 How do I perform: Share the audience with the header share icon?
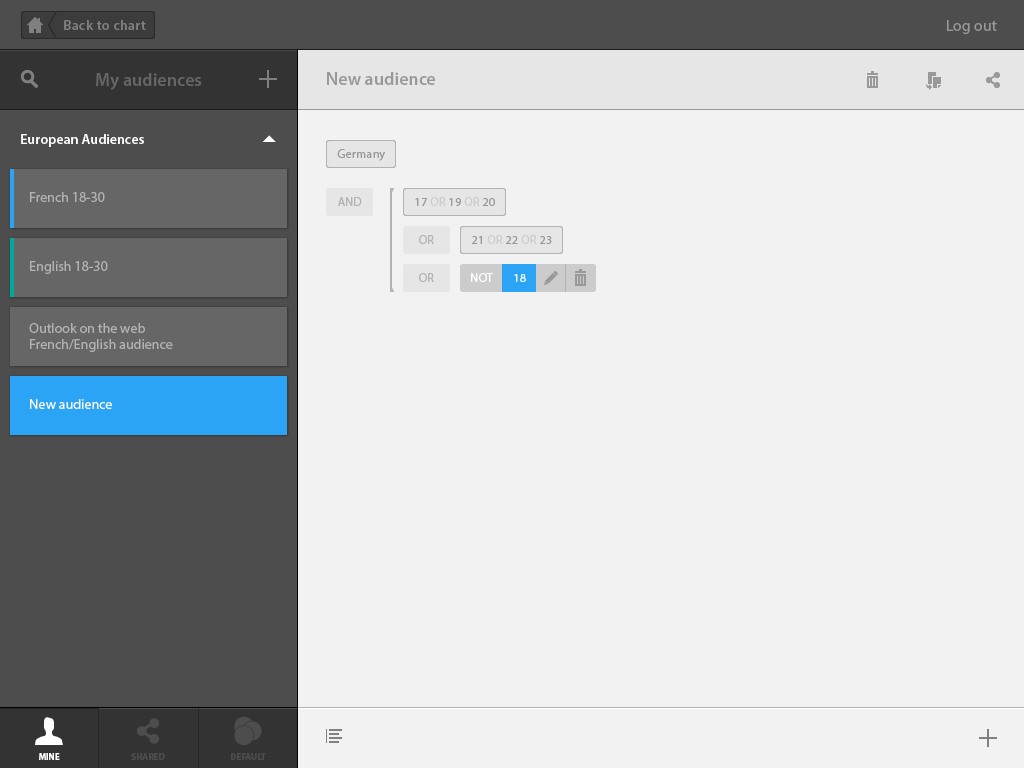(x=993, y=80)
